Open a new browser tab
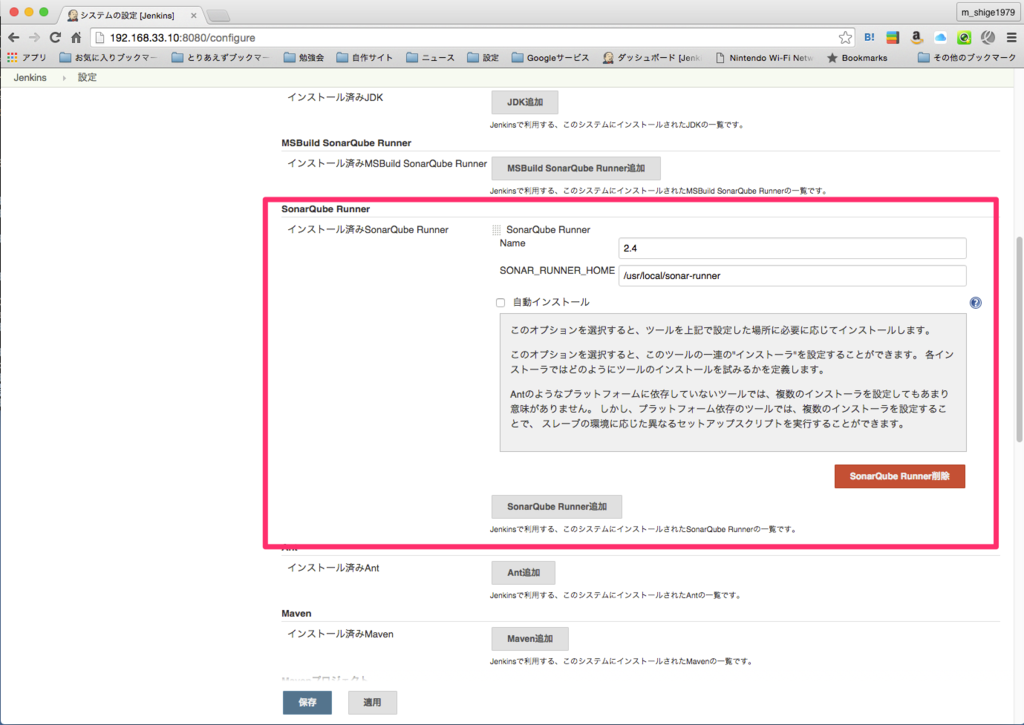Screen dimensions: 1024x725 (218, 15)
